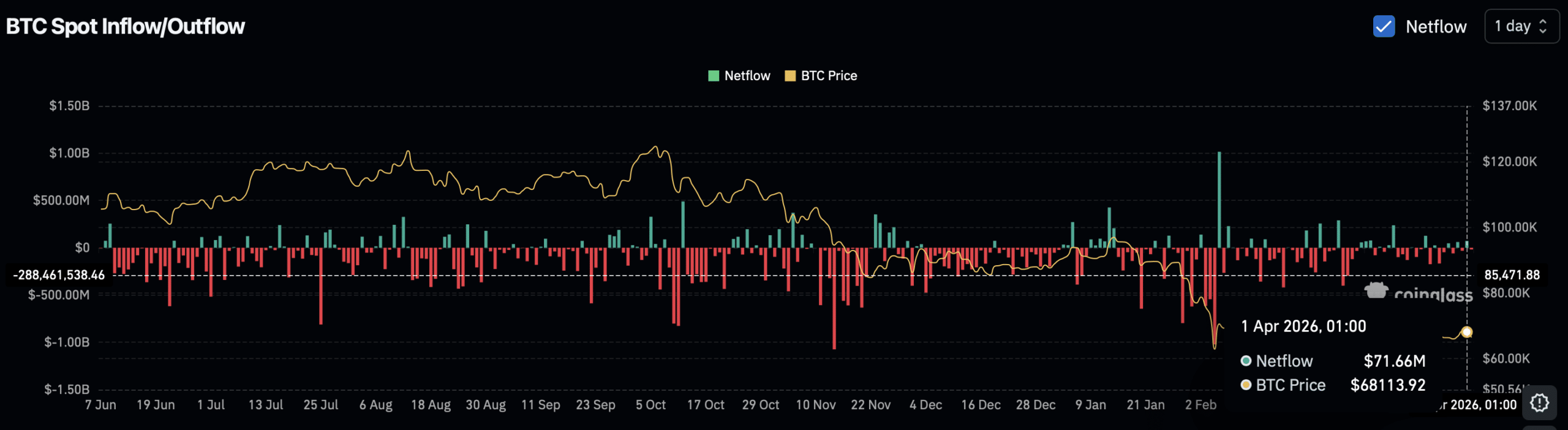
Task: Toggle Netflow series via legend label
Action: pos(747,76)
